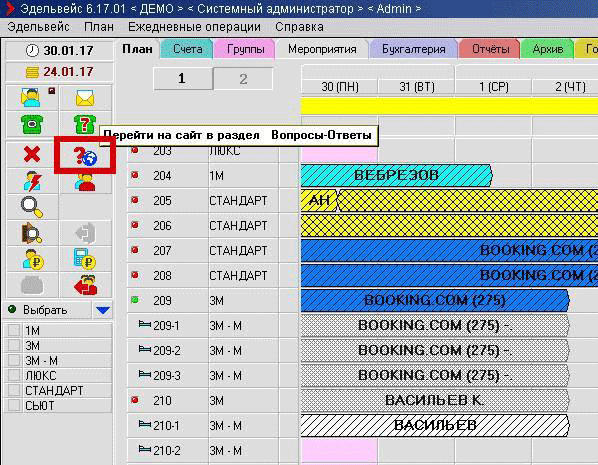The height and width of the screenshot is (465, 598).
Task: Select the ВЕБРЕЗОВ cyan booking bar
Action: coord(396,175)
